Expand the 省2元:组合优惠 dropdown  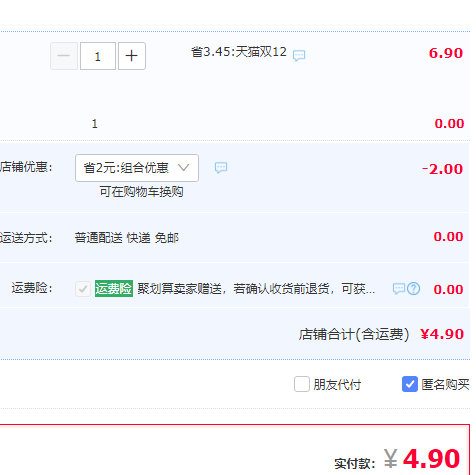(137, 168)
